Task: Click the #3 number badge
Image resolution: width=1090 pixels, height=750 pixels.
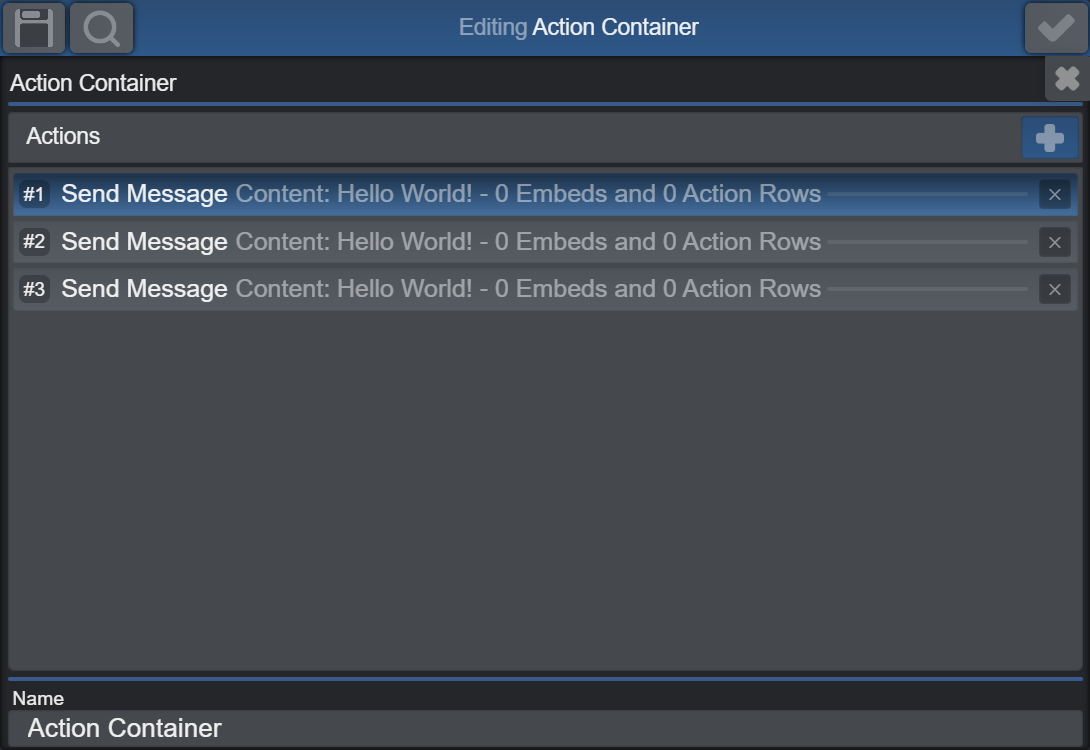Action: [34, 290]
